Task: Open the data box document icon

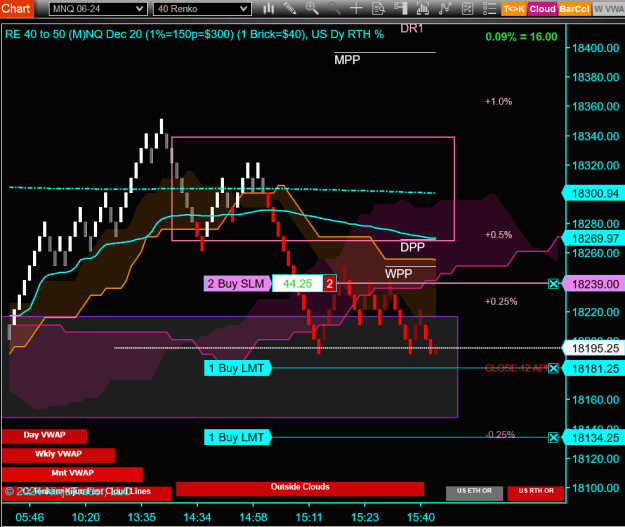Action: (378, 8)
